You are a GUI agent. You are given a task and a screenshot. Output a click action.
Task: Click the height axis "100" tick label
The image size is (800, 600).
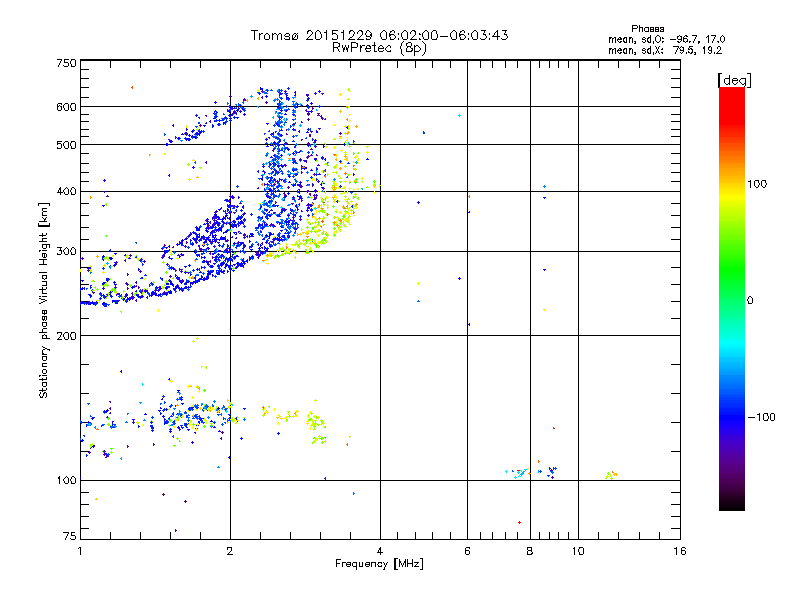pyautogui.click(x=66, y=480)
